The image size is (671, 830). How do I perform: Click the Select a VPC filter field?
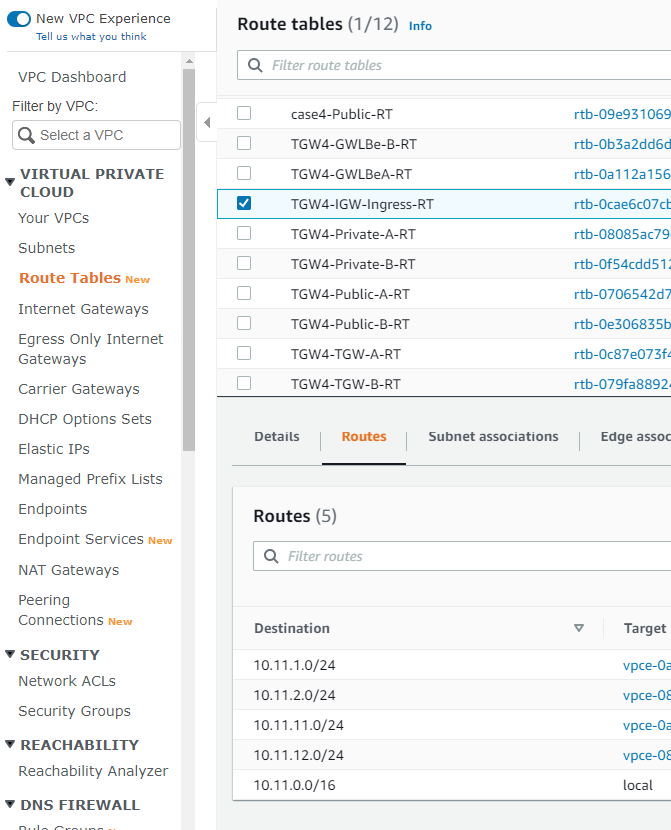coord(96,135)
